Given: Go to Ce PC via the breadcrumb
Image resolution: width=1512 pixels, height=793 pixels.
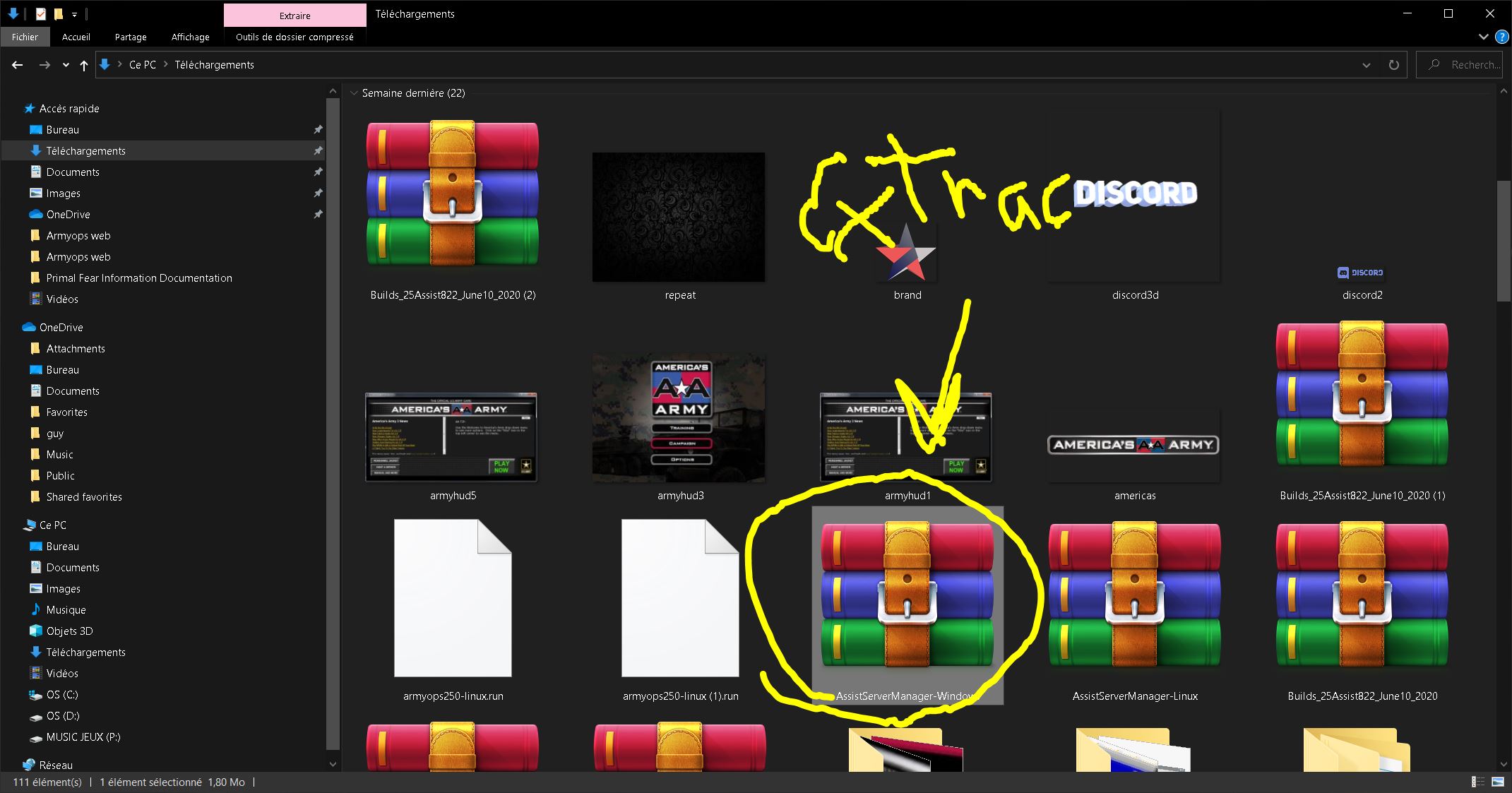Looking at the screenshot, I should coord(141,64).
